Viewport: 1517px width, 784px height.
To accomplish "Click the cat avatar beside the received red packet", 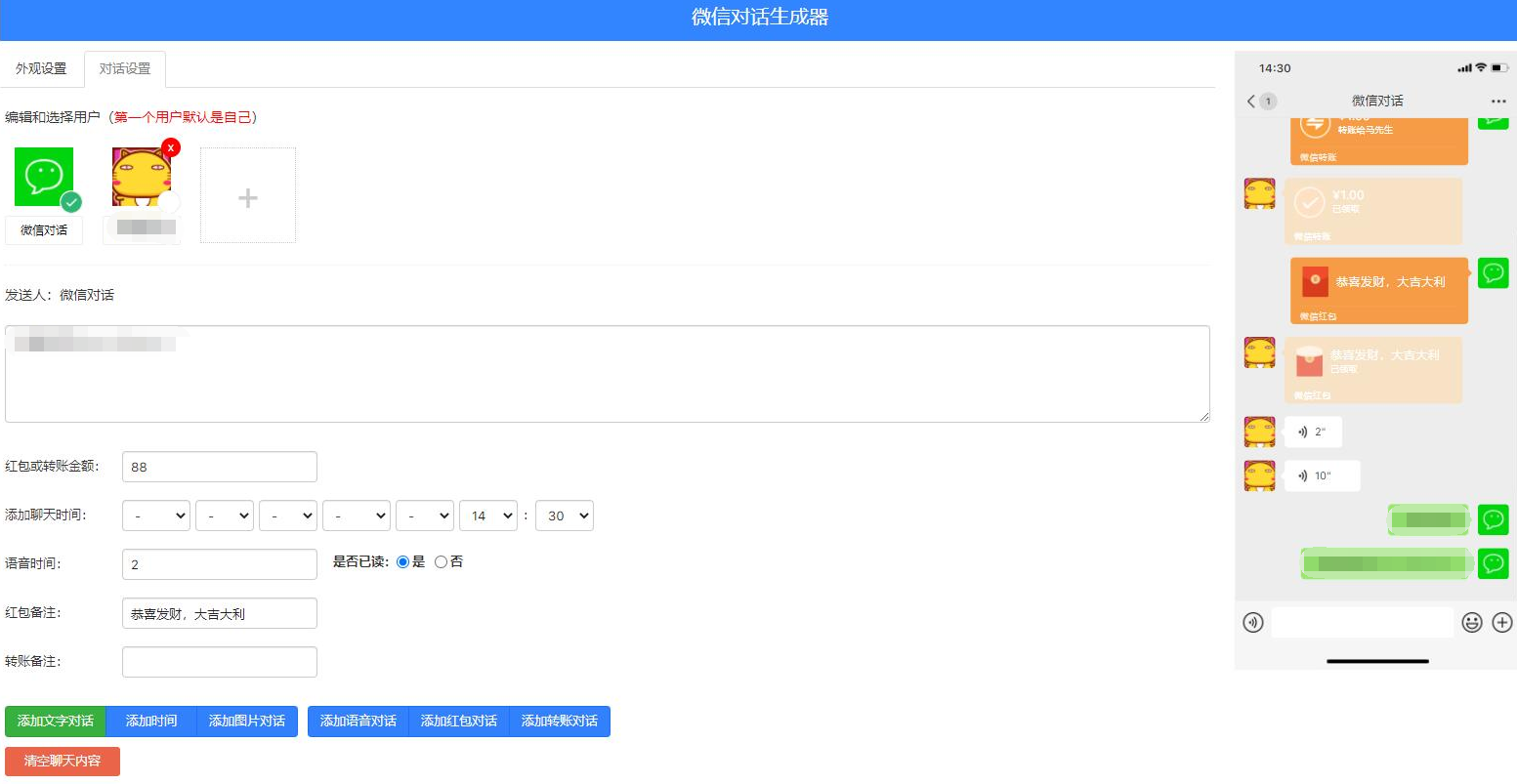I will (x=1260, y=352).
